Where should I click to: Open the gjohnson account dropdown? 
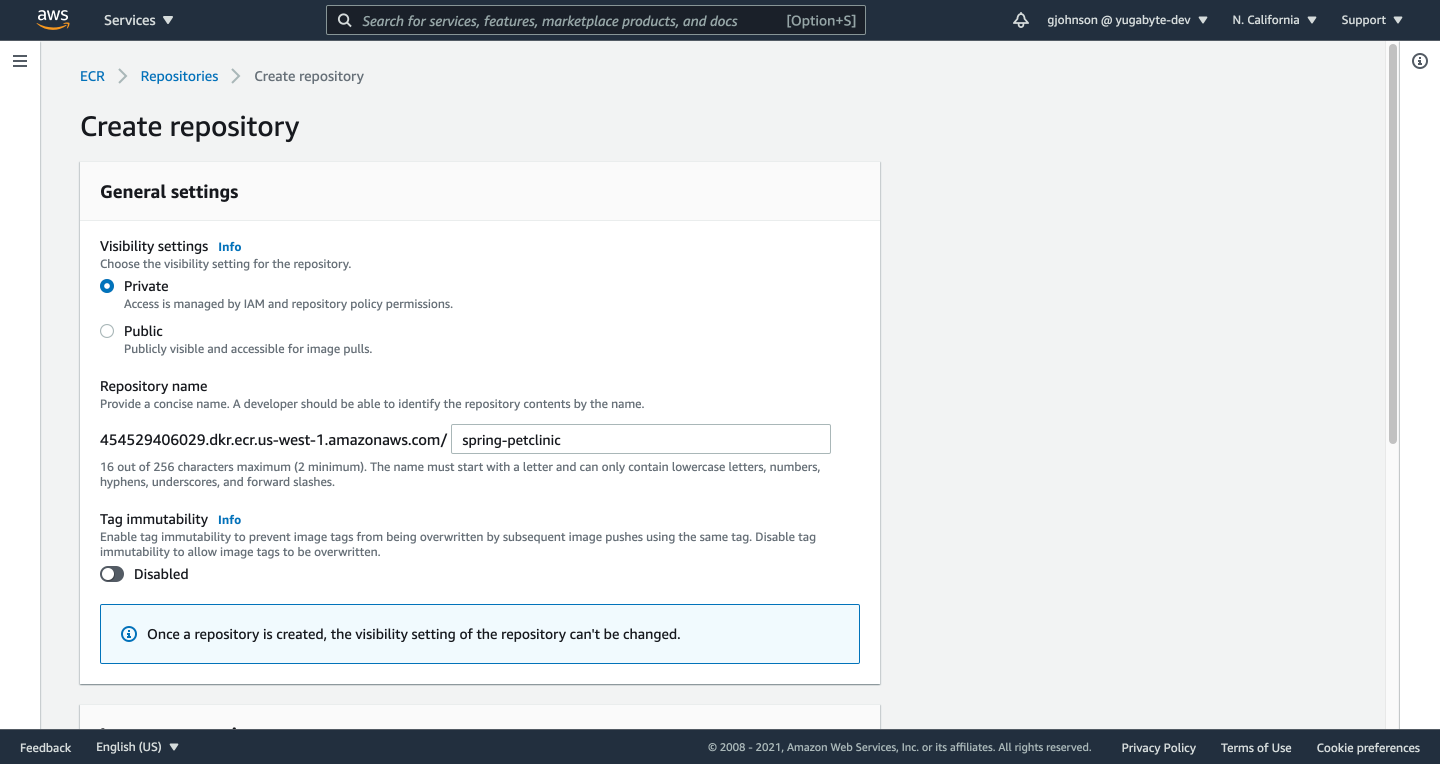[1127, 20]
